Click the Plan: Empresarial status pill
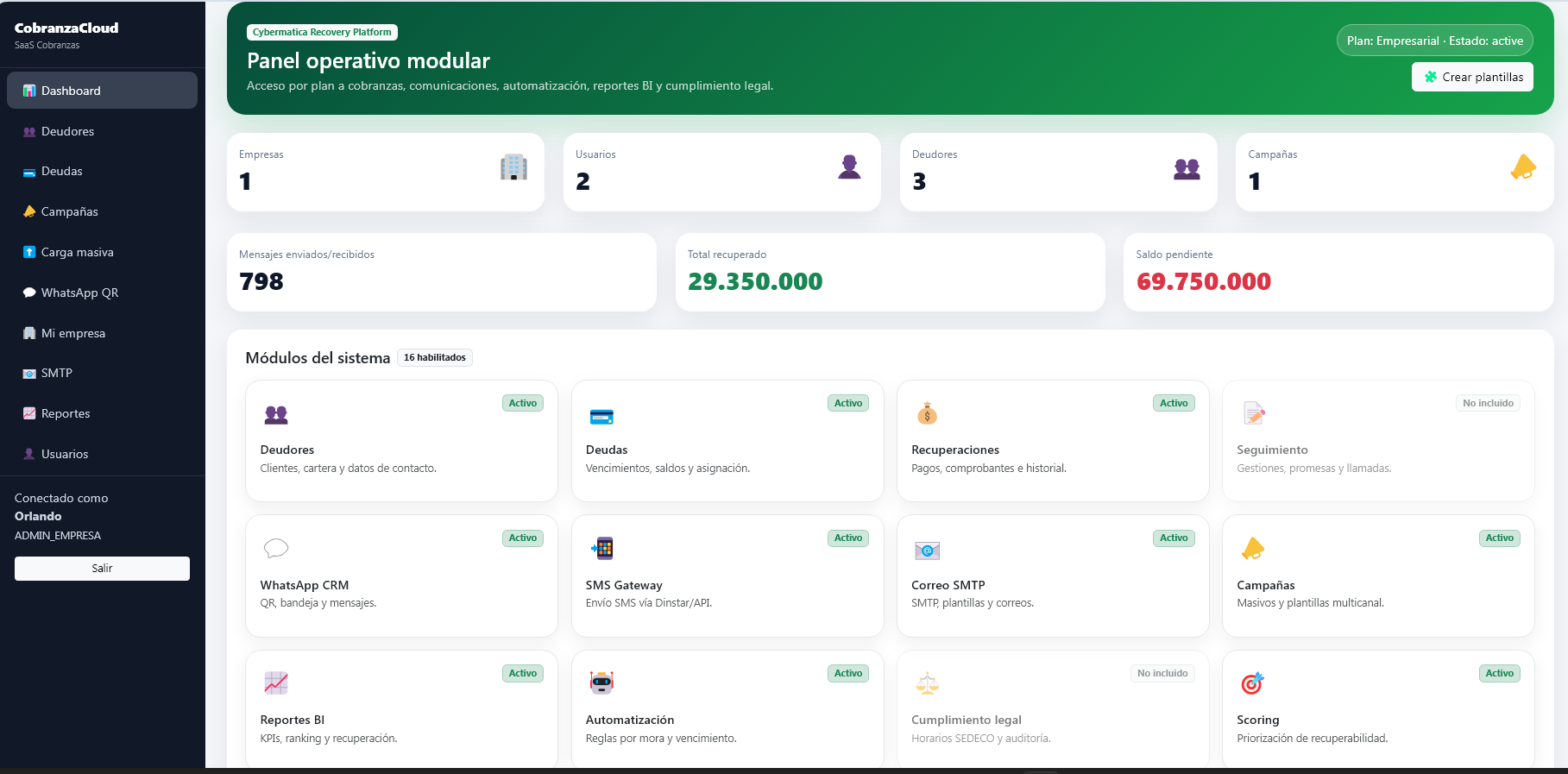1568x774 pixels. point(1434,41)
